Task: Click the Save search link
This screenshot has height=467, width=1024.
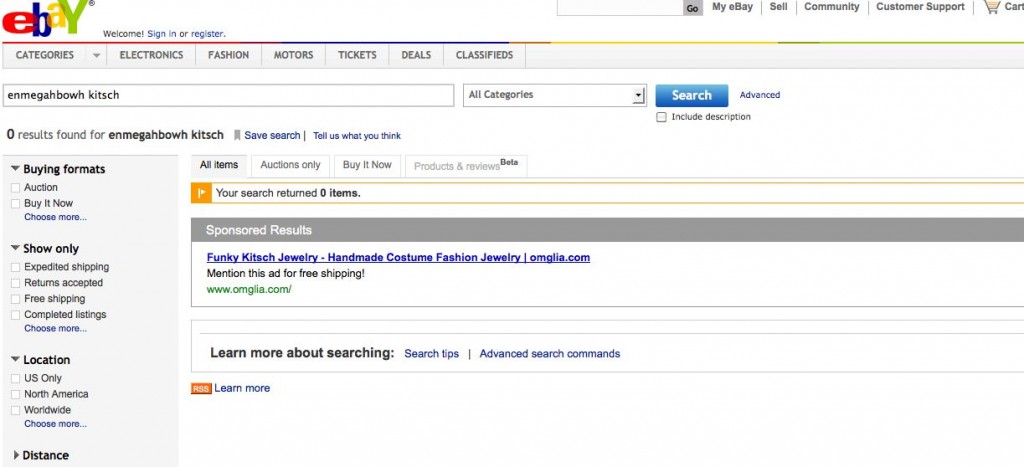Action: tap(272, 136)
